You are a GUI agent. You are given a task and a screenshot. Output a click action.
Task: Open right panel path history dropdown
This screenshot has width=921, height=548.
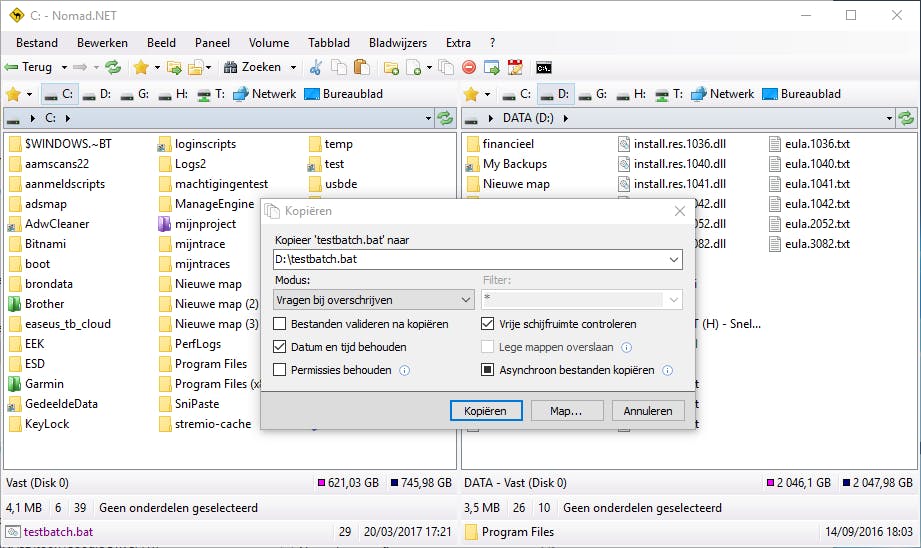(x=889, y=119)
